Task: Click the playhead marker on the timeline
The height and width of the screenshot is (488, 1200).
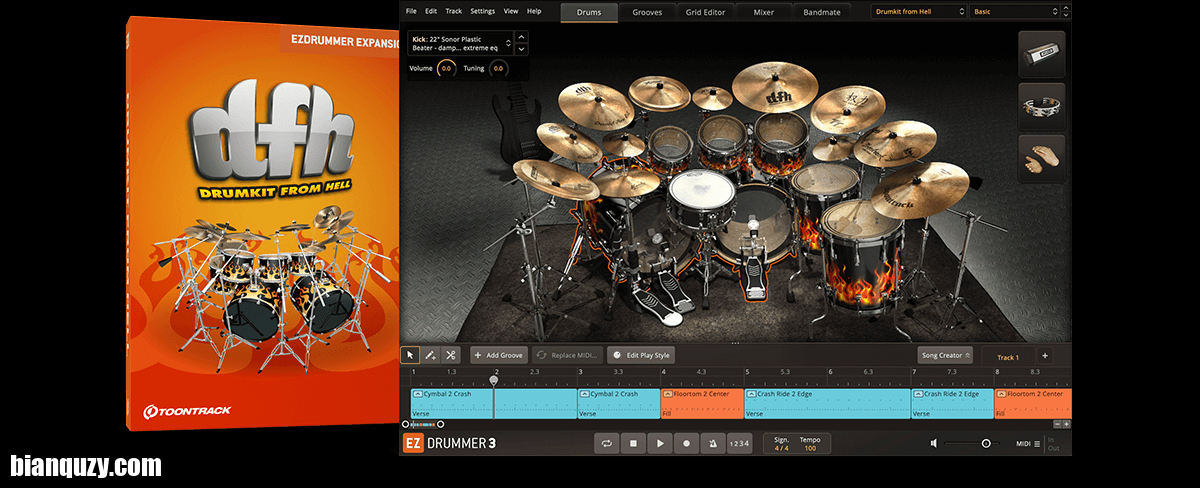Action: (x=494, y=380)
